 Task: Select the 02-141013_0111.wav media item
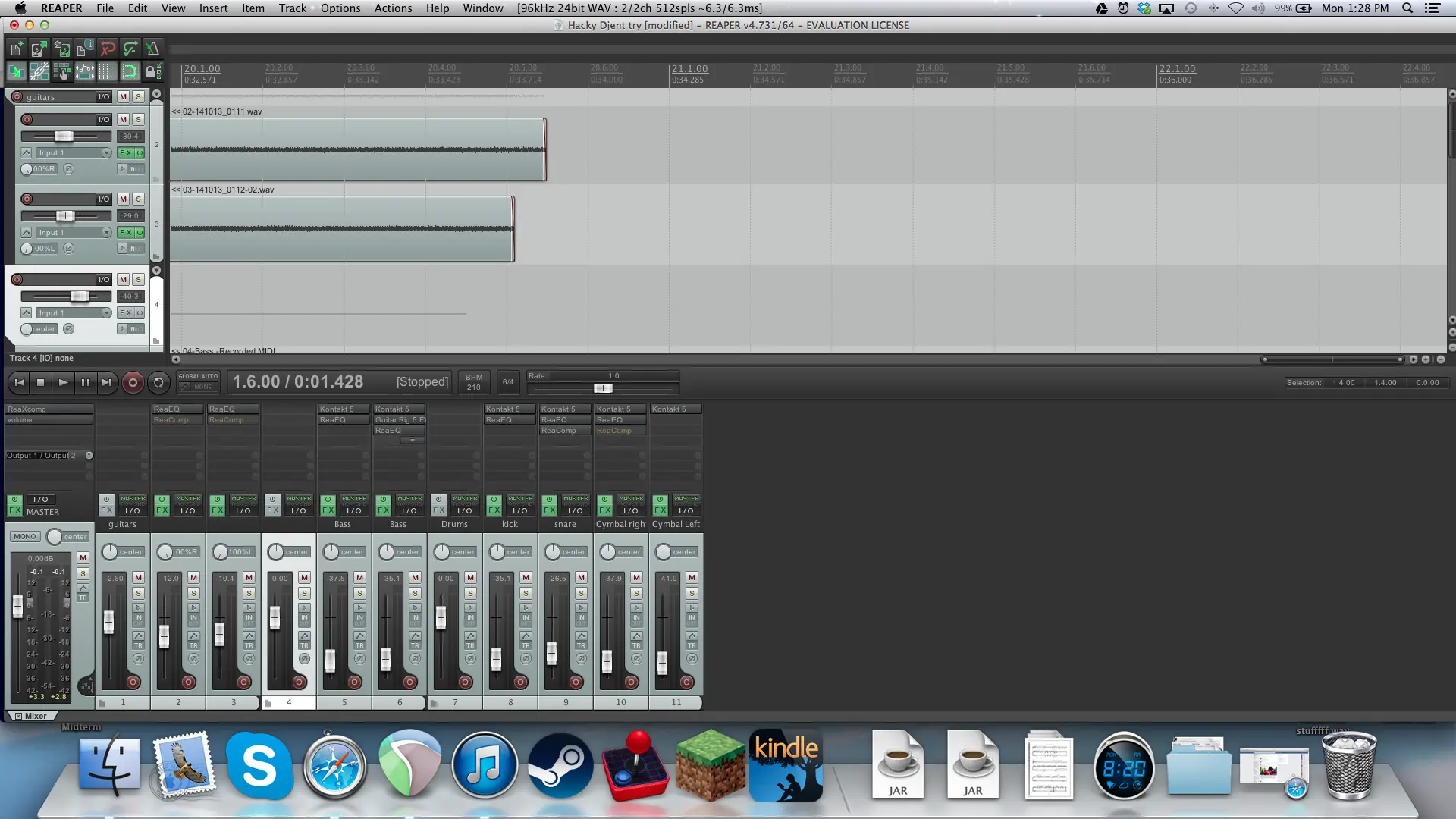(357, 149)
